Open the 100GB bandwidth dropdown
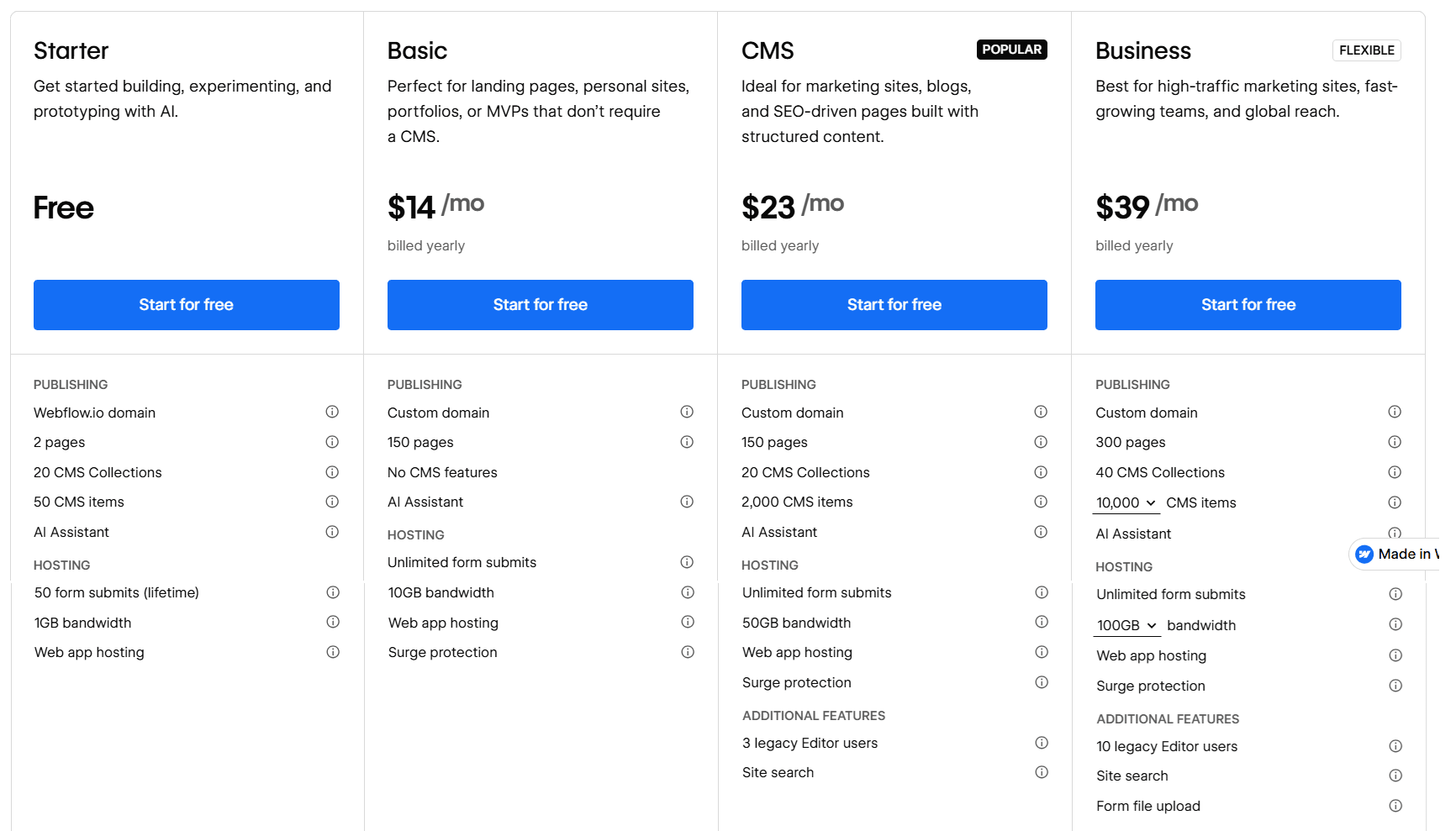This screenshot has height=831, width=1456. pyautogui.click(x=1127, y=625)
